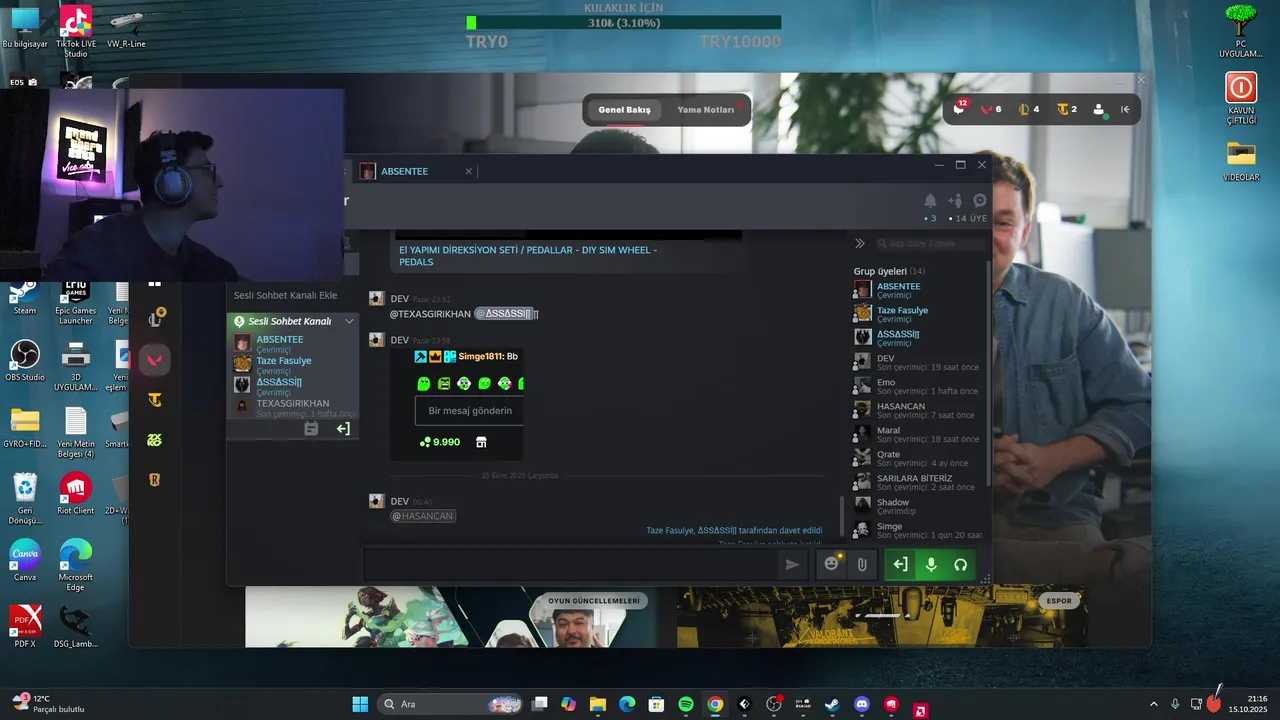The image size is (1280, 720).
Task: Click the Riot friends profile icon
Action: coord(1100,110)
